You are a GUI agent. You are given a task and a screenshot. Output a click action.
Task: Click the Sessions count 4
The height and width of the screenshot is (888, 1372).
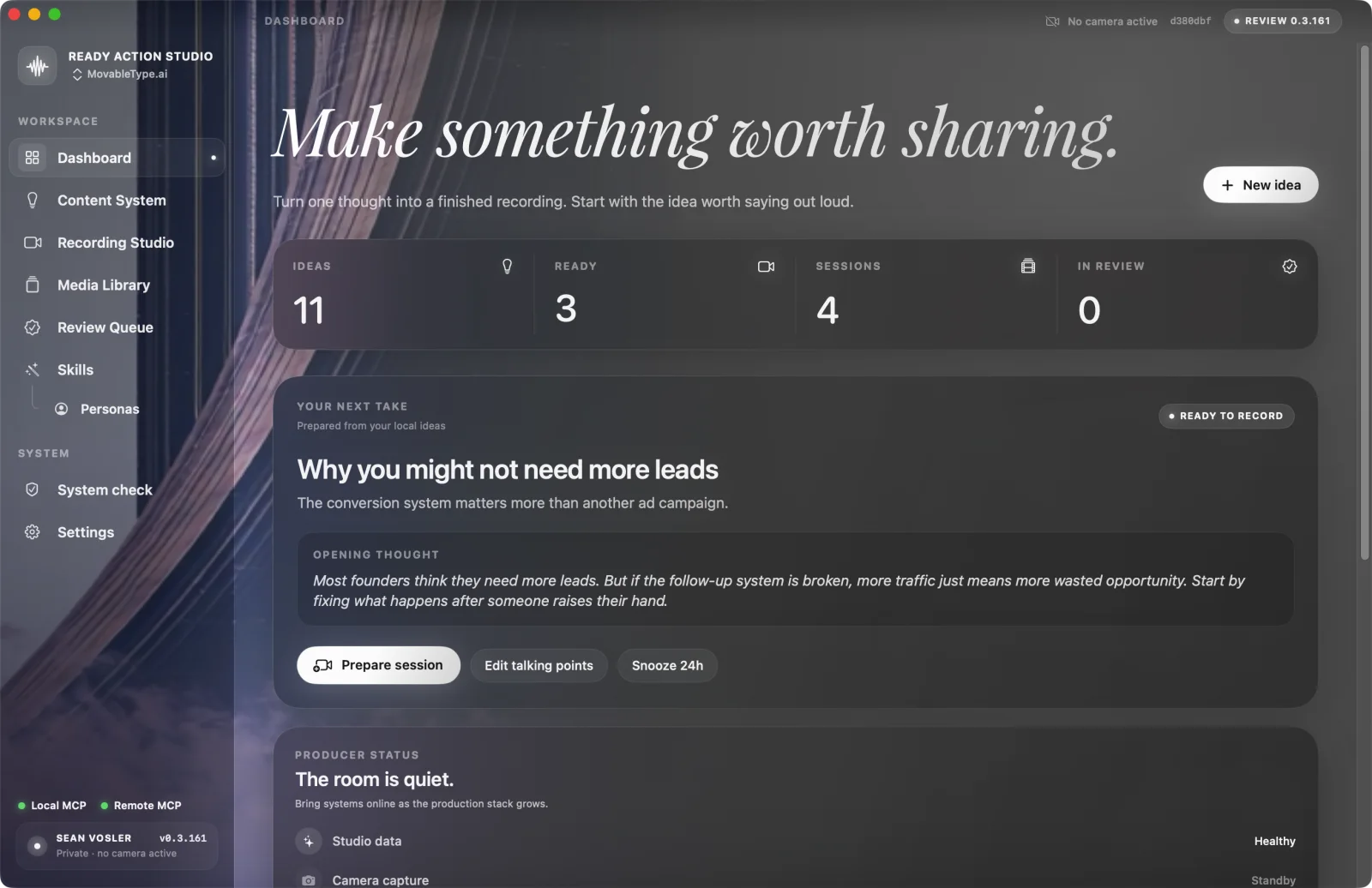(827, 310)
